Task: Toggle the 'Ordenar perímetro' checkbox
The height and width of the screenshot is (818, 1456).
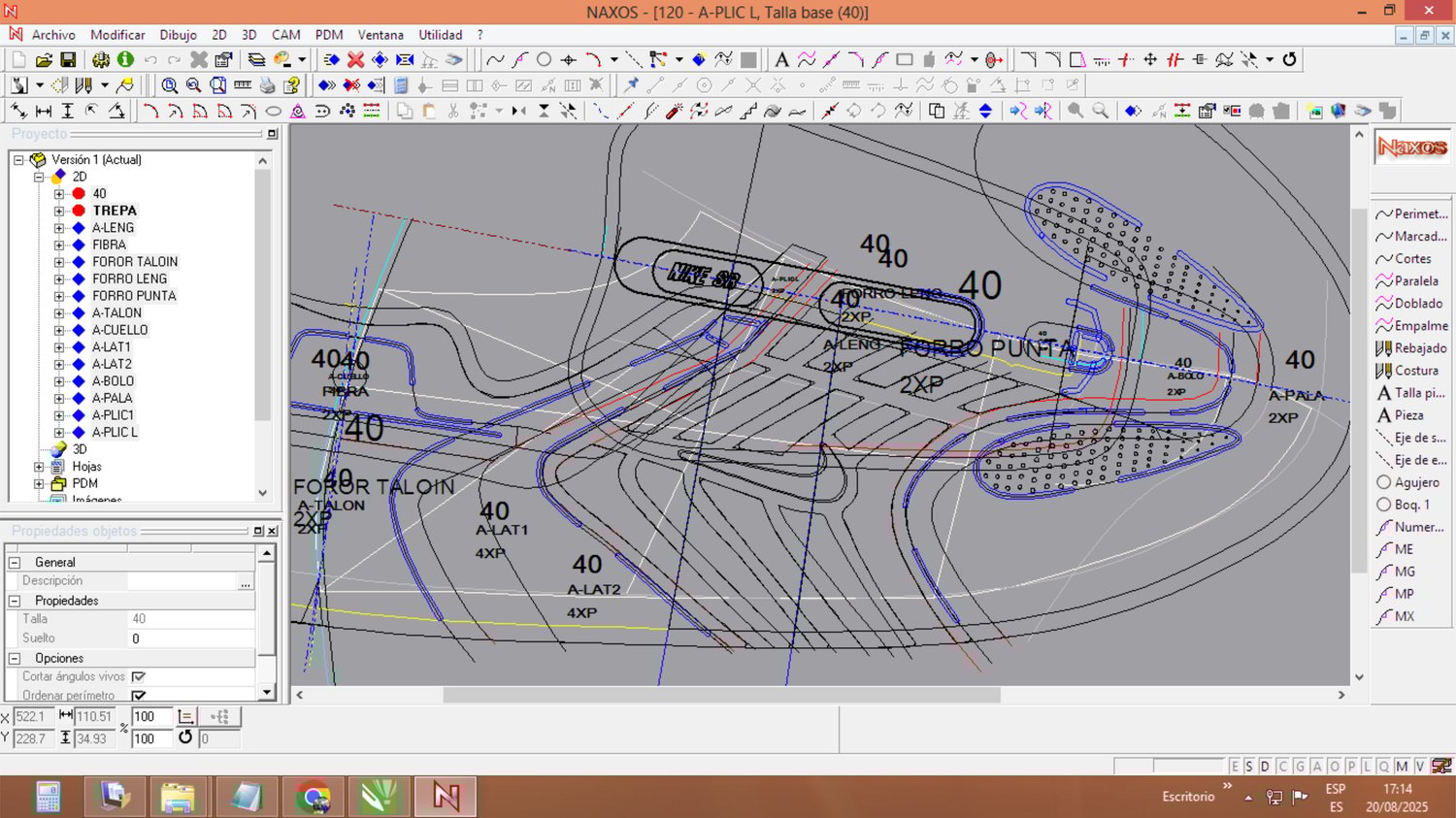Action: tap(139, 695)
